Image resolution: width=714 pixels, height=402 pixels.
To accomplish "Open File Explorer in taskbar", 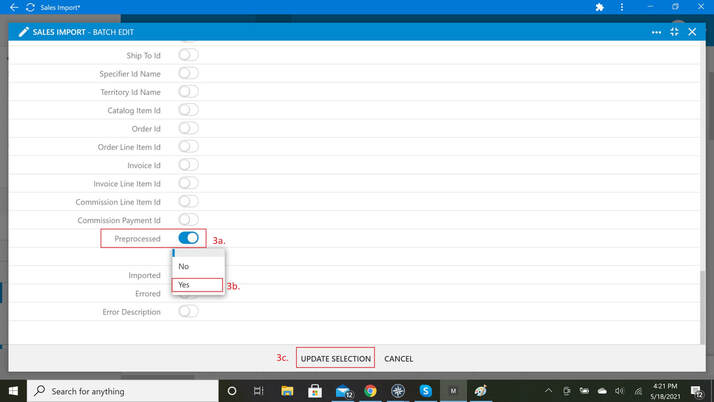I will 287,391.
